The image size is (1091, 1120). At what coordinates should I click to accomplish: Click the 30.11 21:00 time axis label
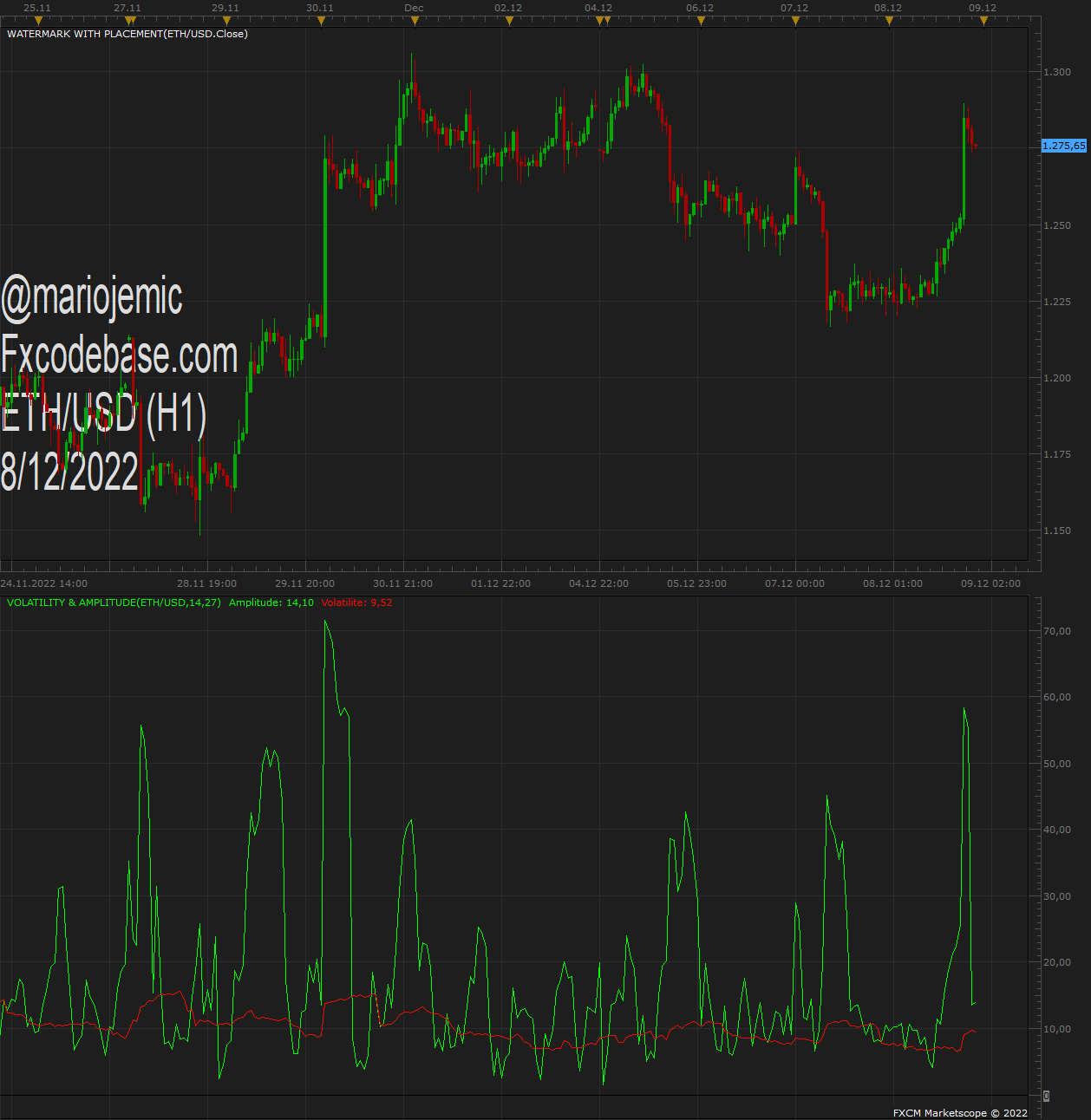[x=403, y=583]
